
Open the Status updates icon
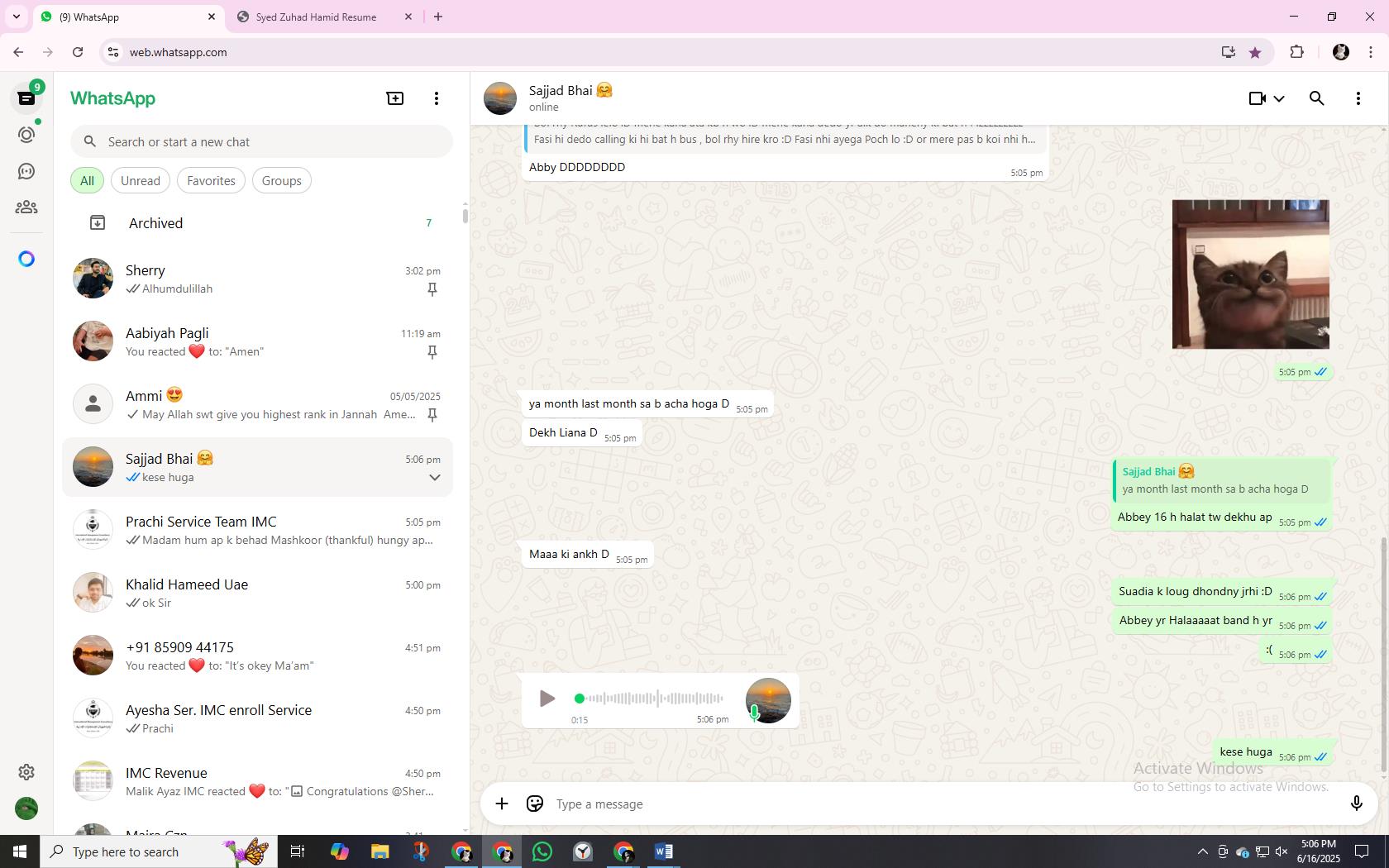(26, 135)
